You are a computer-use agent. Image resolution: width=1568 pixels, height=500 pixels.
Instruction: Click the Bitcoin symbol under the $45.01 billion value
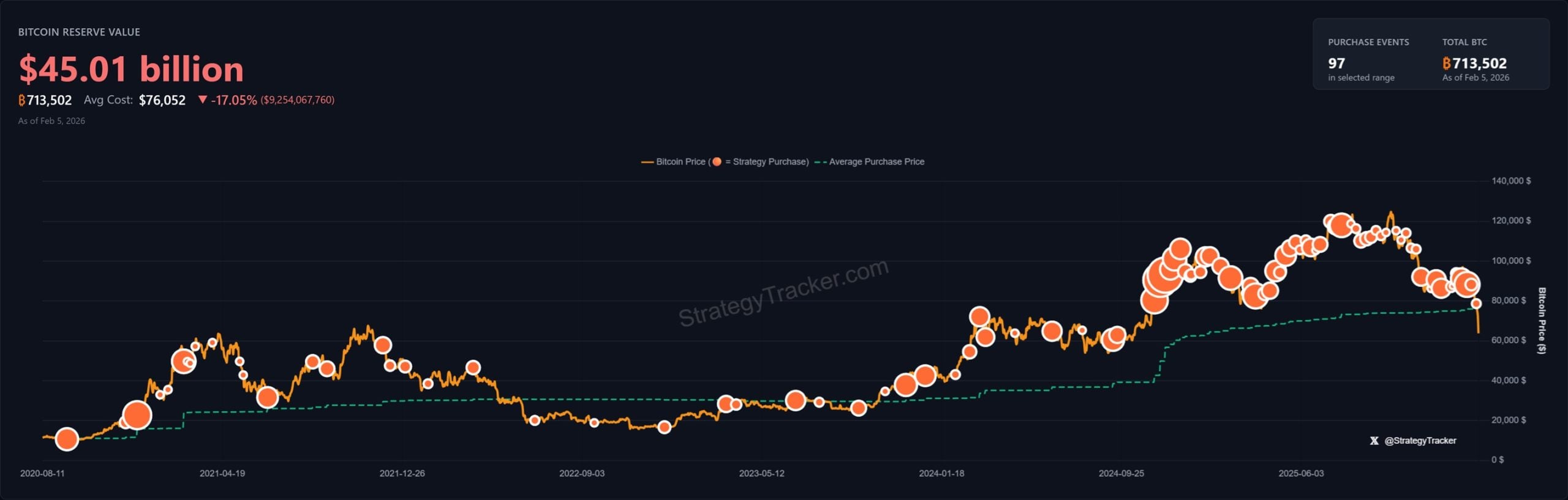(22, 100)
